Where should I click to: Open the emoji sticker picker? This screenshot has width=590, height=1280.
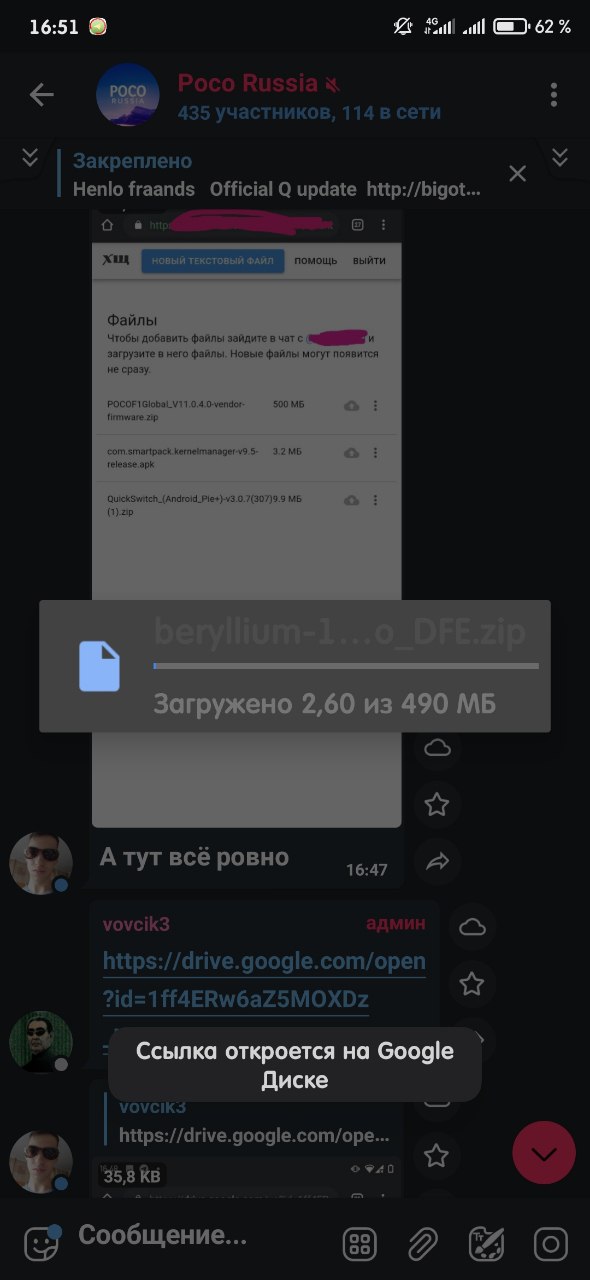click(41, 1242)
